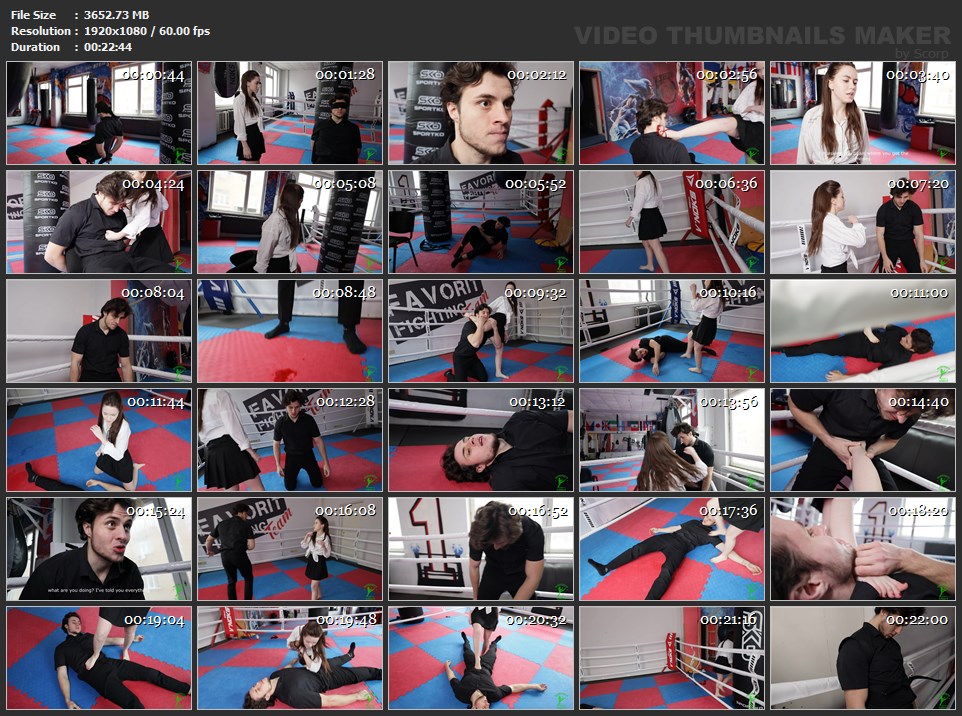Choose the frame timestamped 00:12:28
962x716 pixels.
pyautogui.click(x=290, y=440)
